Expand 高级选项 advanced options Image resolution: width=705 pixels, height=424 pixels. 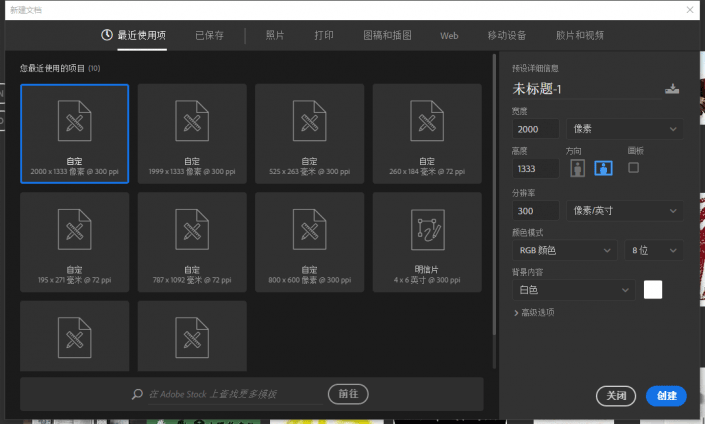coord(534,312)
